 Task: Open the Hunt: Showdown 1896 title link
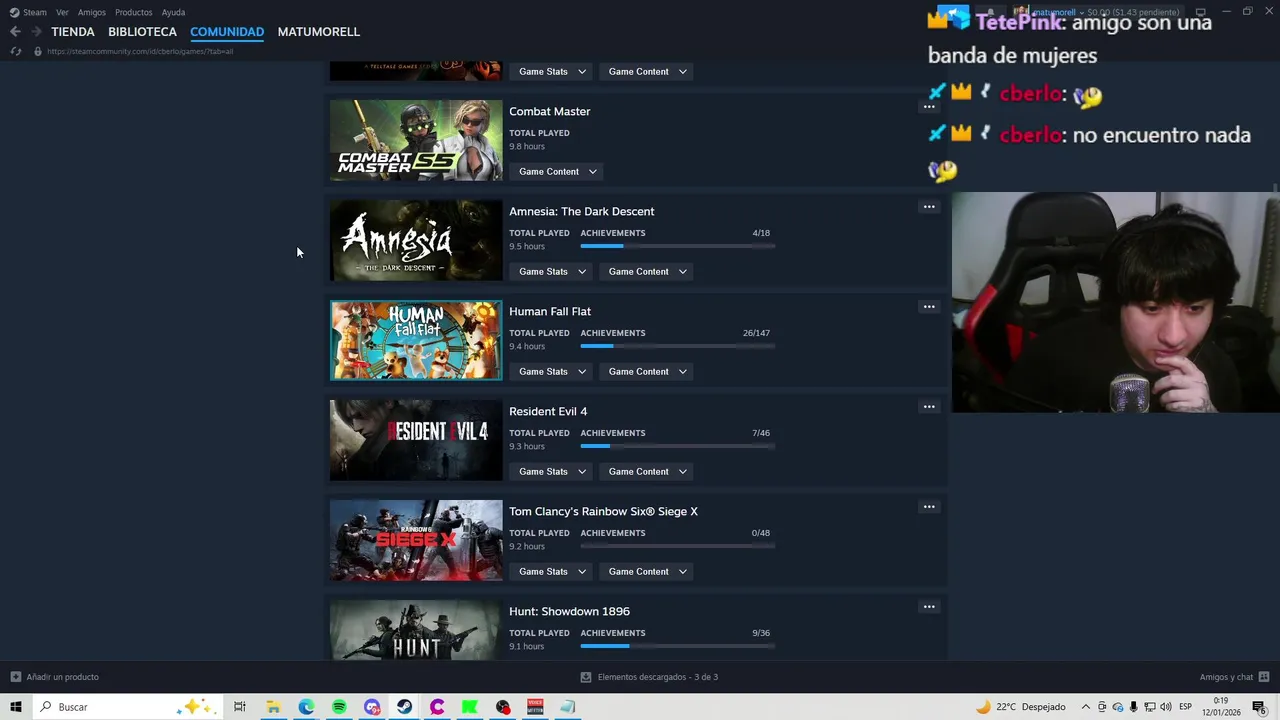click(x=569, y=611)
